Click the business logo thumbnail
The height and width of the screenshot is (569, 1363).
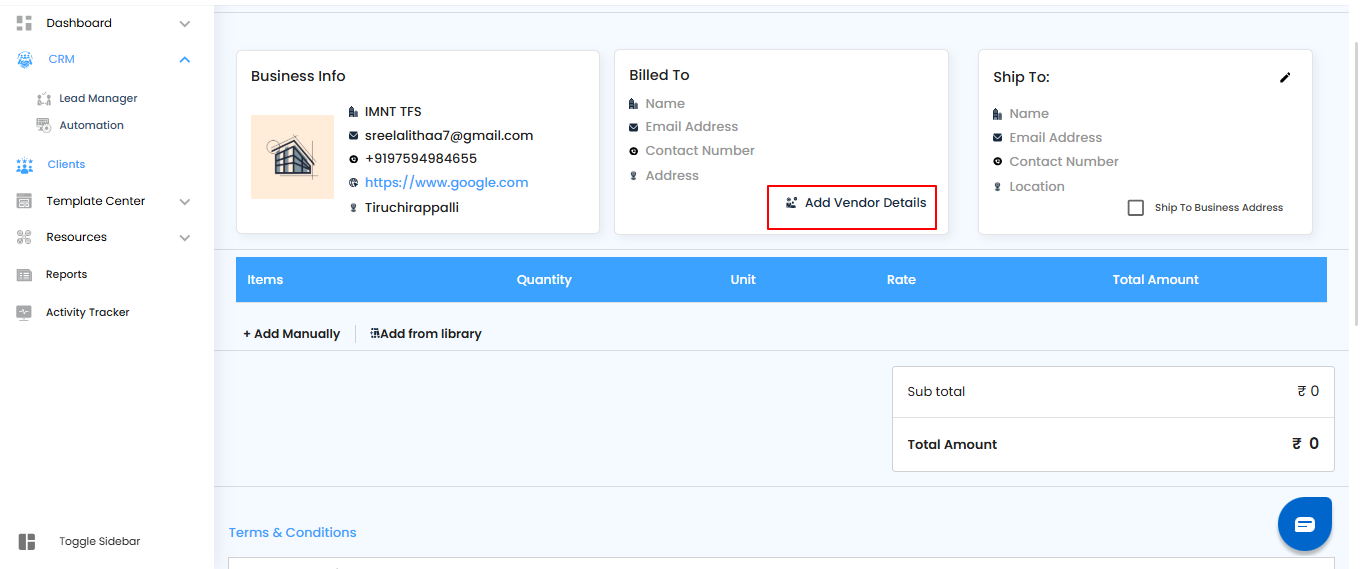click(292, 157)
